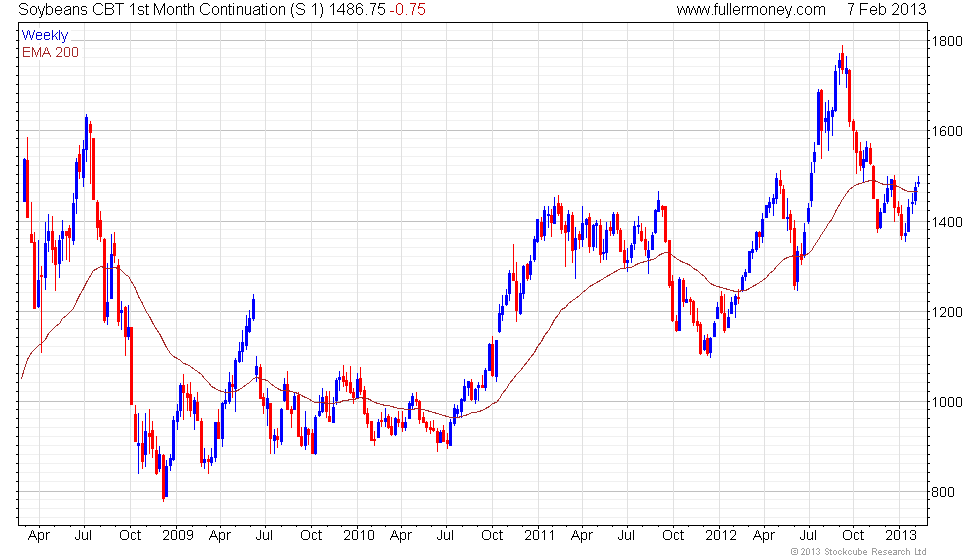Click the 2012 year label on time axis

tap(721, 535)
